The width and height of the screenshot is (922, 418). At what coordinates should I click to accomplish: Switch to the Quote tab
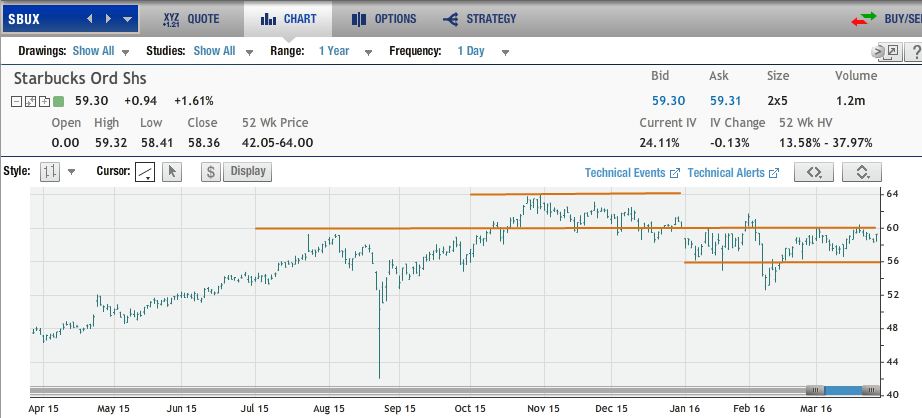[x=191, y=19]
